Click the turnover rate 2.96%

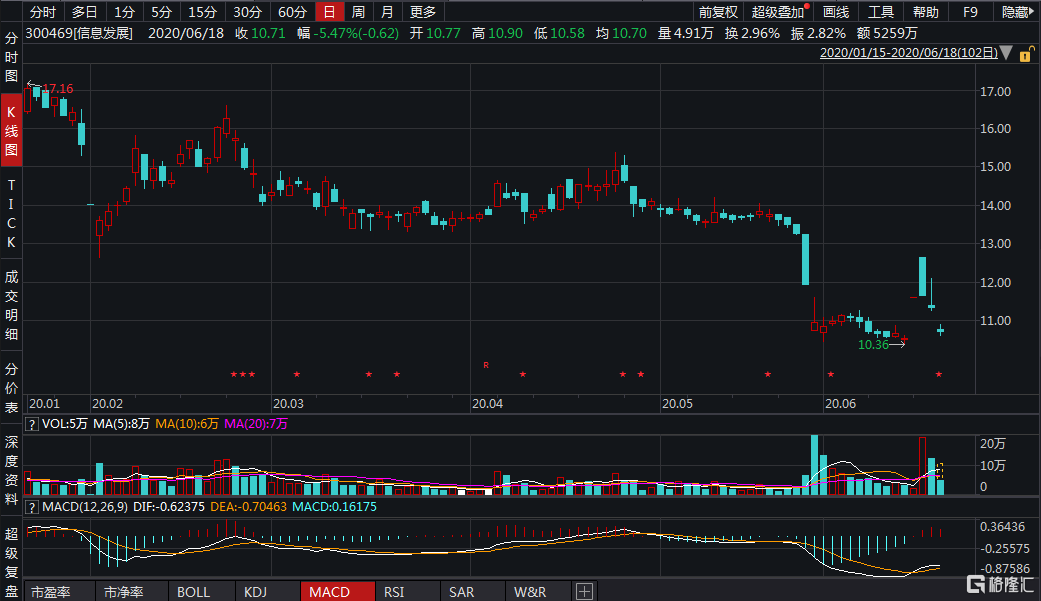[761, 33]
